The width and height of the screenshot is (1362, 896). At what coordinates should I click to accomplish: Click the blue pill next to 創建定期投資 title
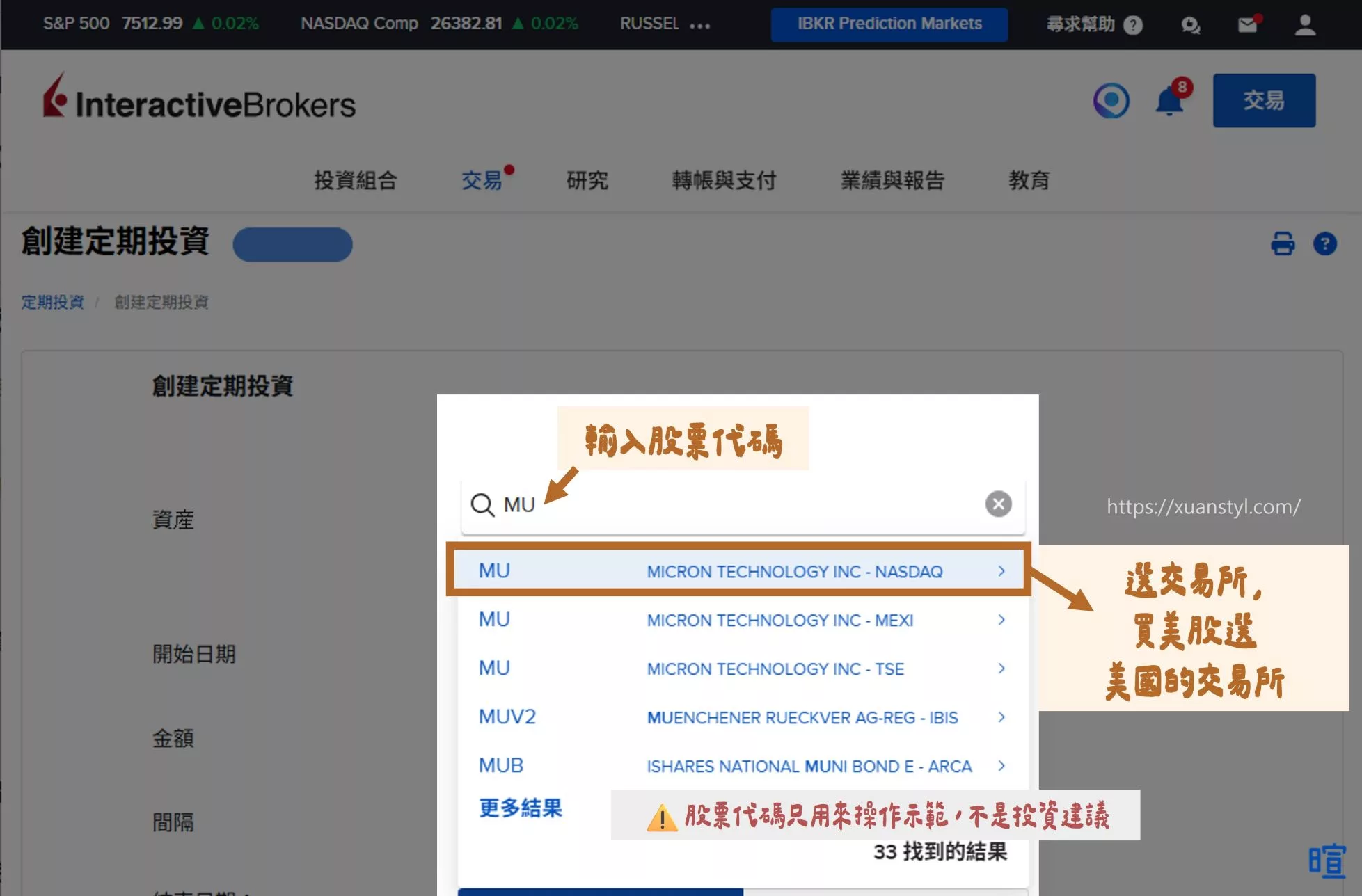(x=292, y=244)
